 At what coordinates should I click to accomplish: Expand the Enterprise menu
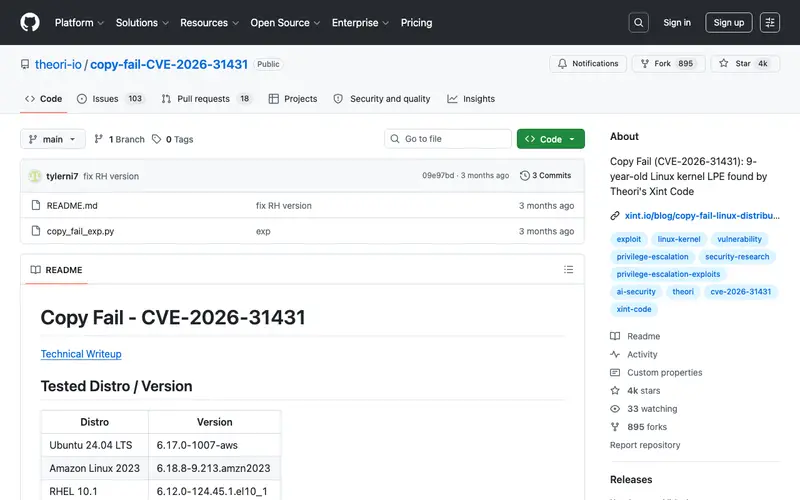[360, 22]
